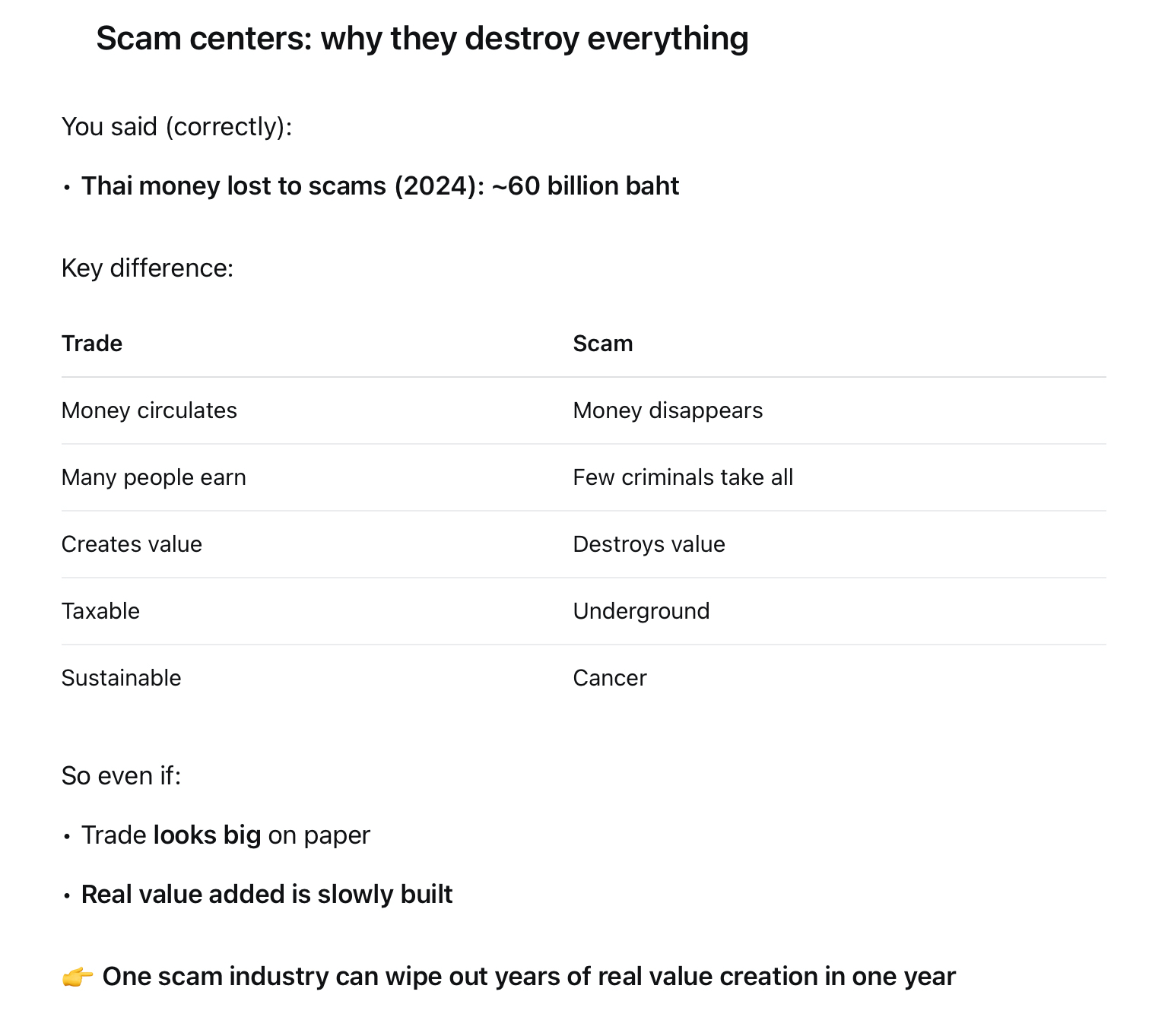Click the "Taxable" table cell
Image resolution: width=1168 pixels, height=1036 pixels.
[x=100, y=611]
